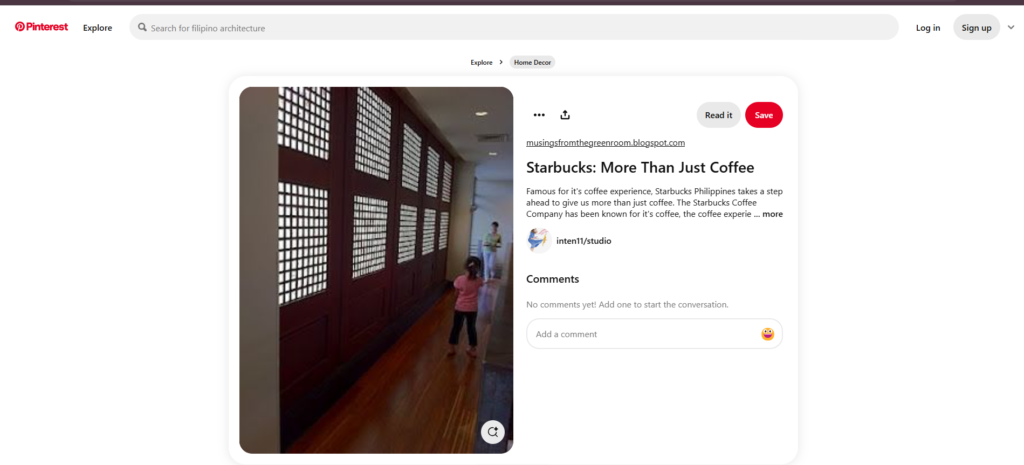Save the pin with the red Save button

point(763,115)
